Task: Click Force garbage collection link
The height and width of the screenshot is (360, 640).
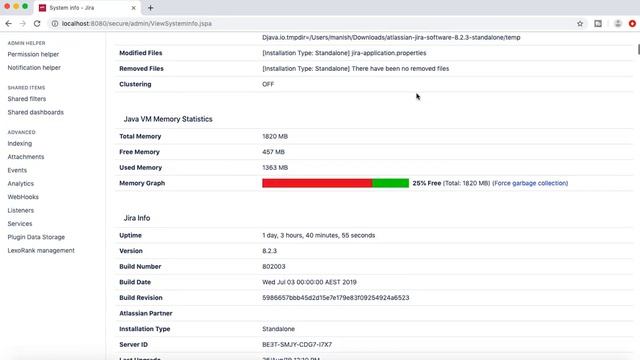Action: 530,183
